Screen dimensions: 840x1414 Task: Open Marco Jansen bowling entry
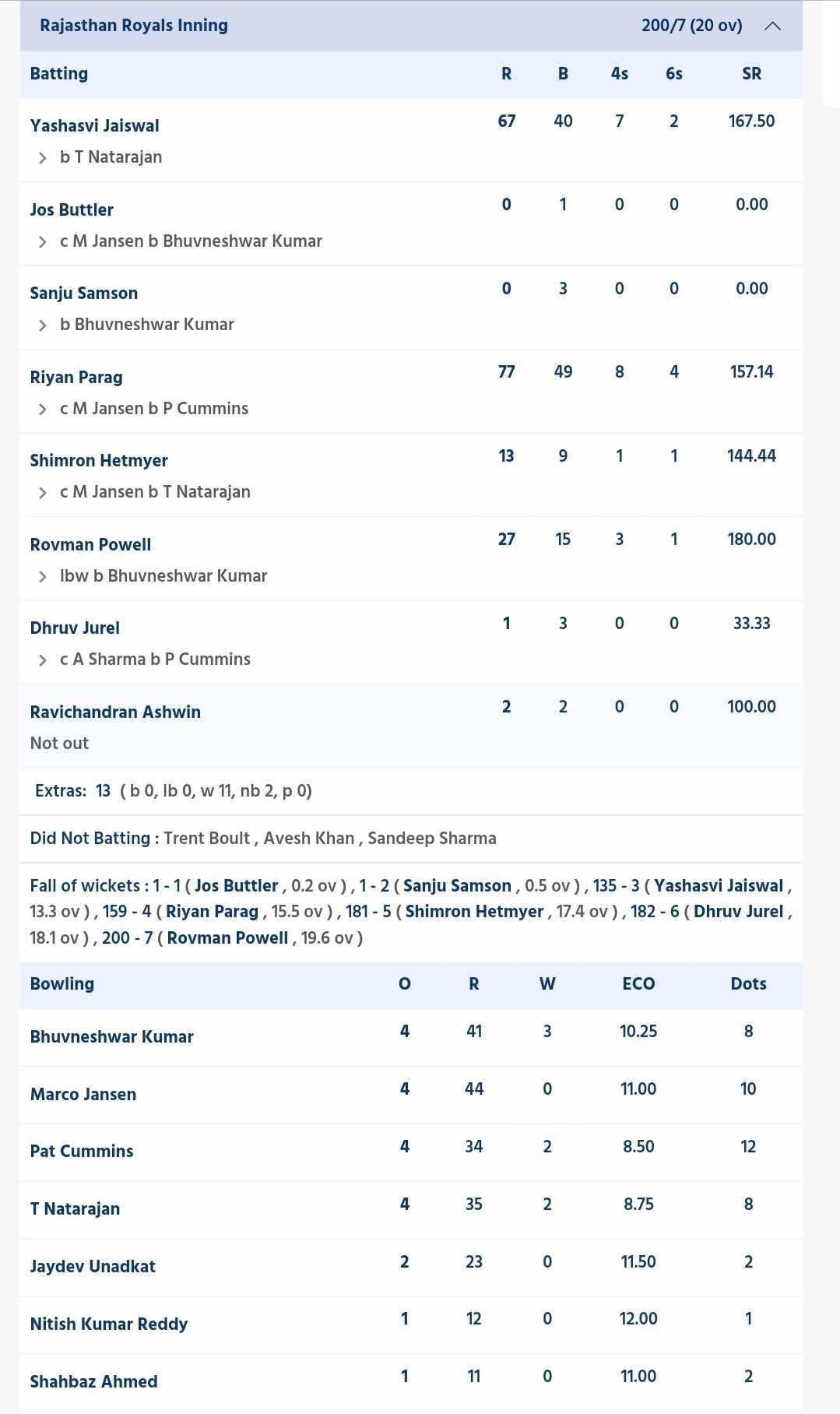pyautogui.click(x=83, y=1095)
